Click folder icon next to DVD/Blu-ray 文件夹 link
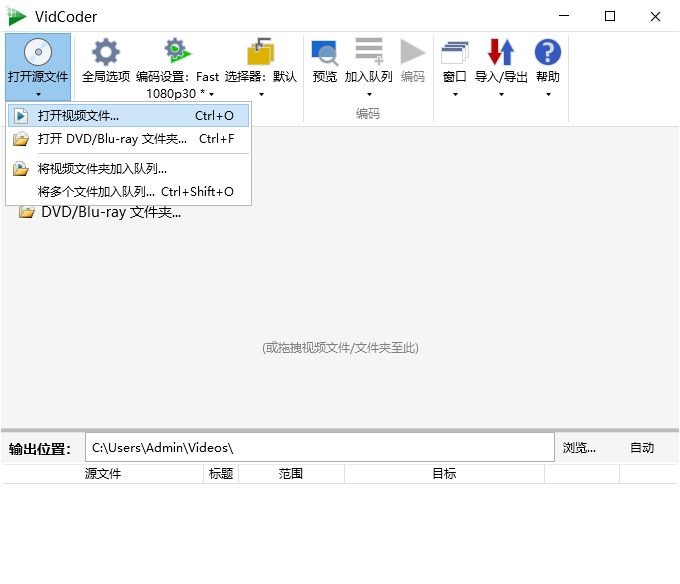Screen dimensions: 680x584 pos(26,212)
